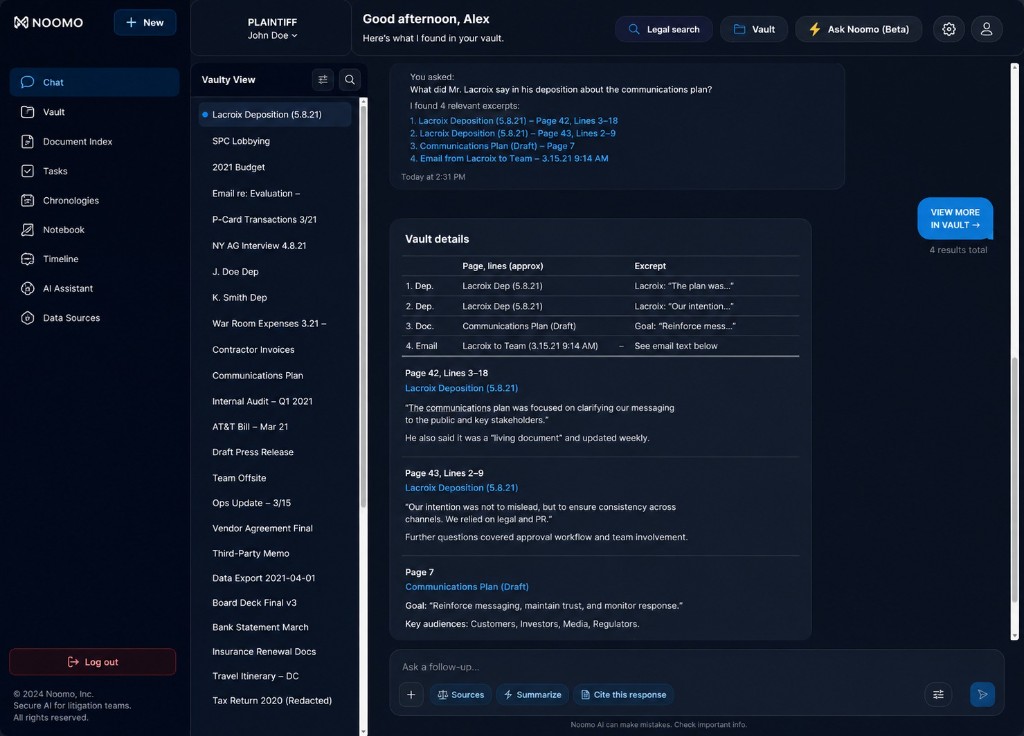Open J. Doe Dep
1024x736 pixels.
(235, 271)
